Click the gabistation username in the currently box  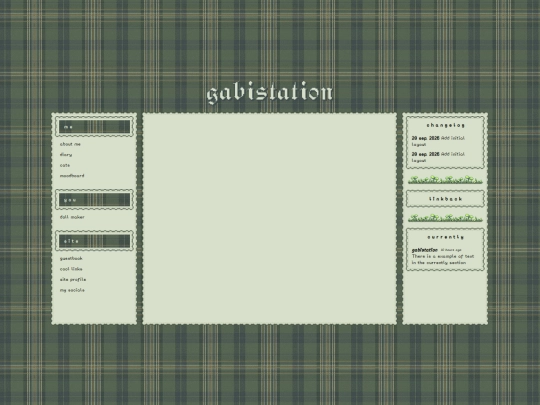coord(425,250)
